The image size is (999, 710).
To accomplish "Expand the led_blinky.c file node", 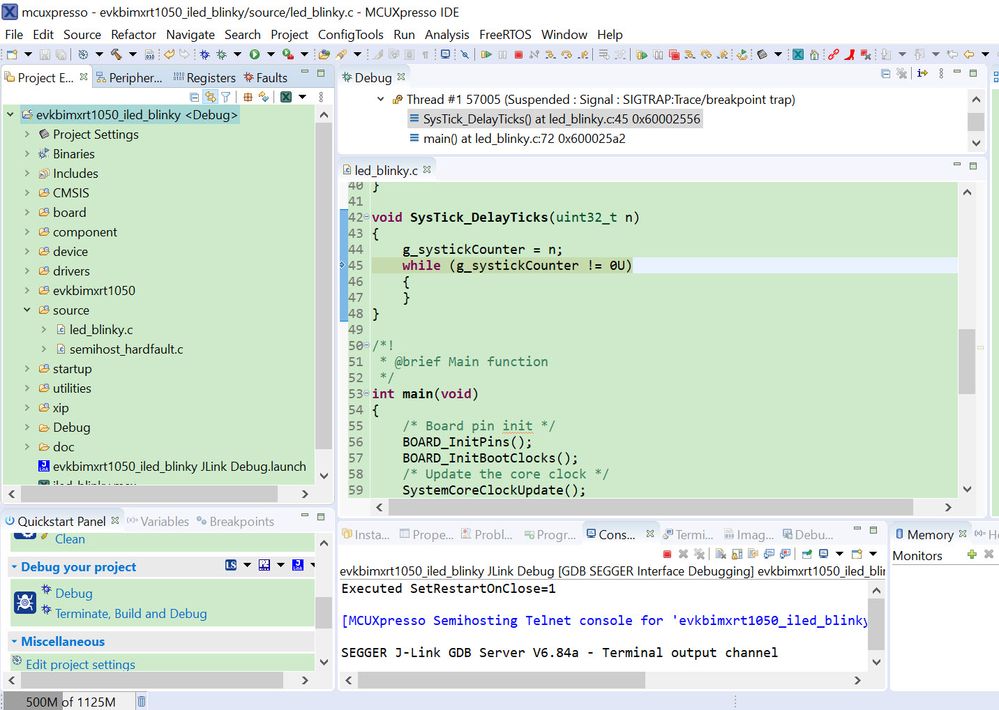I will pyautogui.click(x=43, y=330).
